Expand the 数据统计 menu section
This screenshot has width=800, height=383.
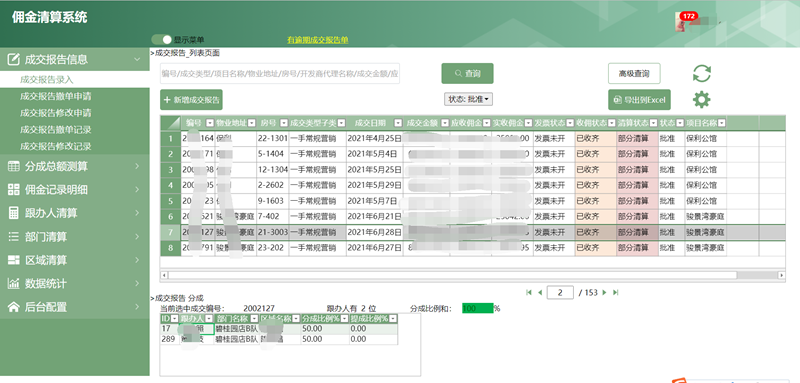[x=137, y=284]
